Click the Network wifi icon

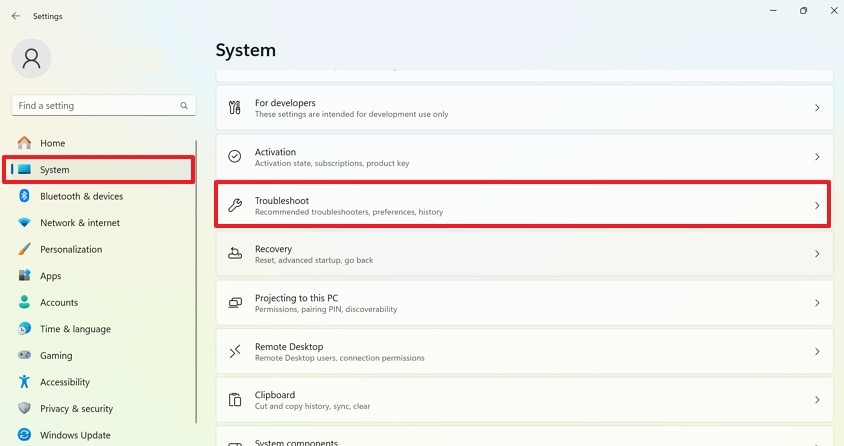pos(24,223)
